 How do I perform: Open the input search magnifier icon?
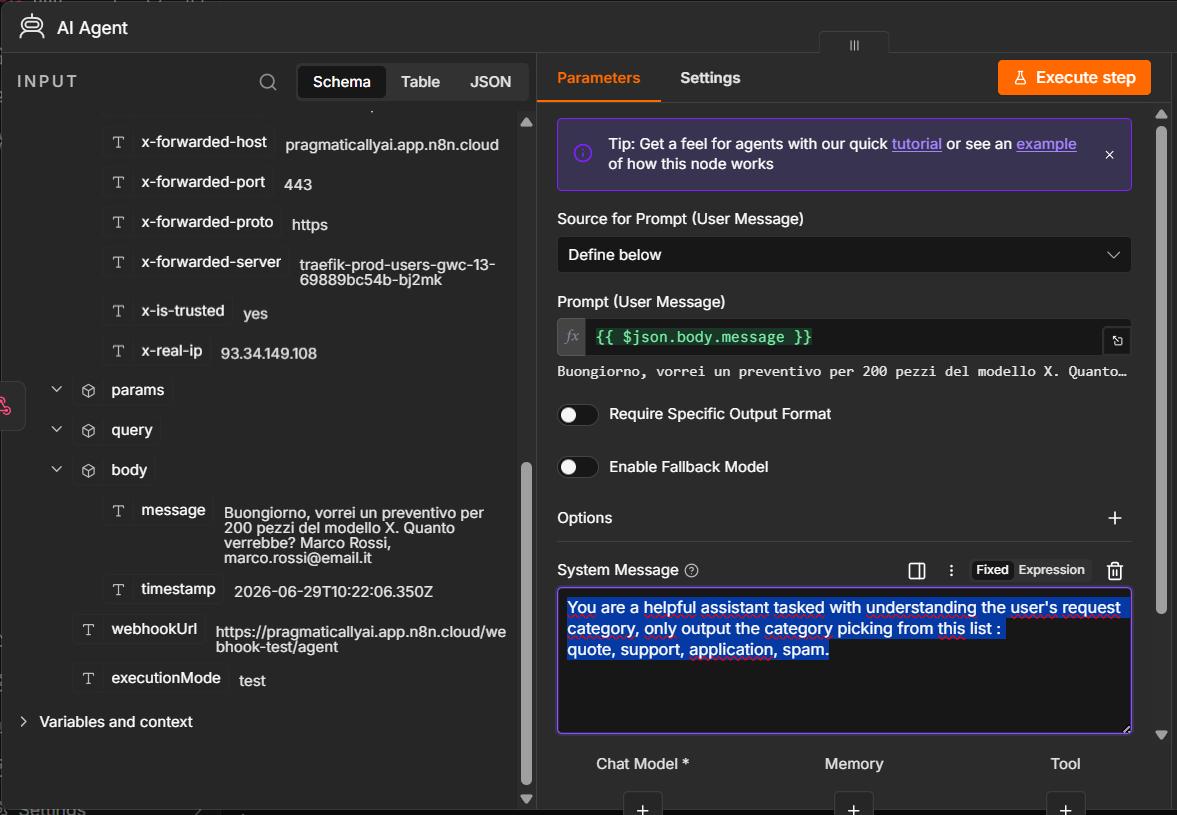pos(268,82)
